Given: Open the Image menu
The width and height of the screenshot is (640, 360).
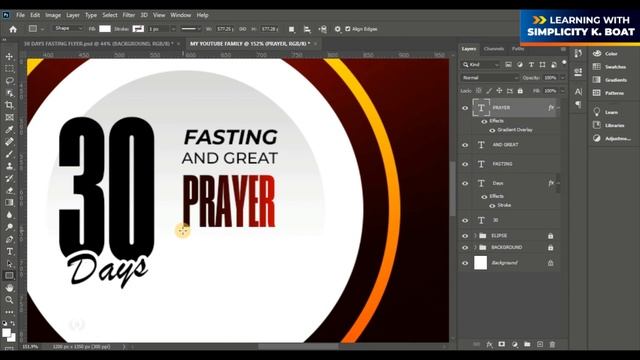Looking at the screenshot, I should click(53, 15).
